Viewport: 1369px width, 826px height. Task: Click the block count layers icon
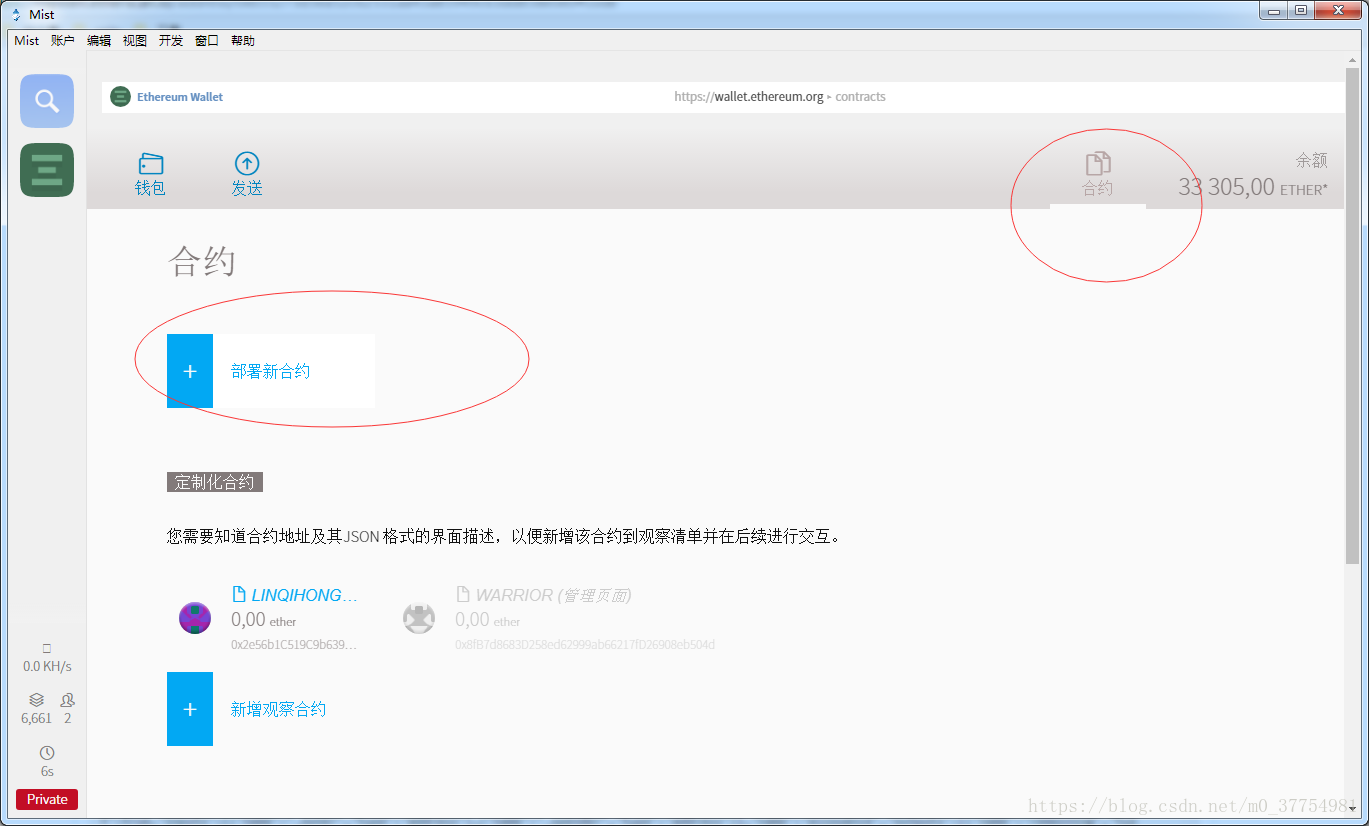click(37, 700)
